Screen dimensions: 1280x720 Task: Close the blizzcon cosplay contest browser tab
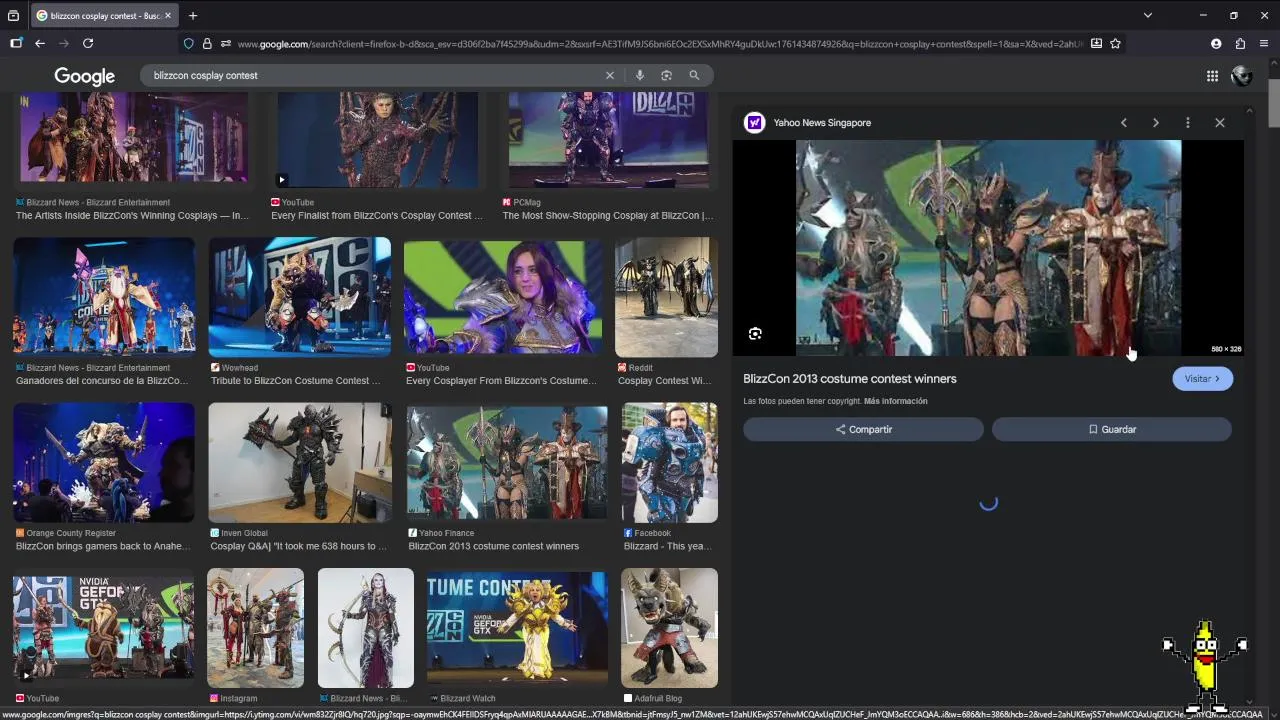tap(167, 16)
